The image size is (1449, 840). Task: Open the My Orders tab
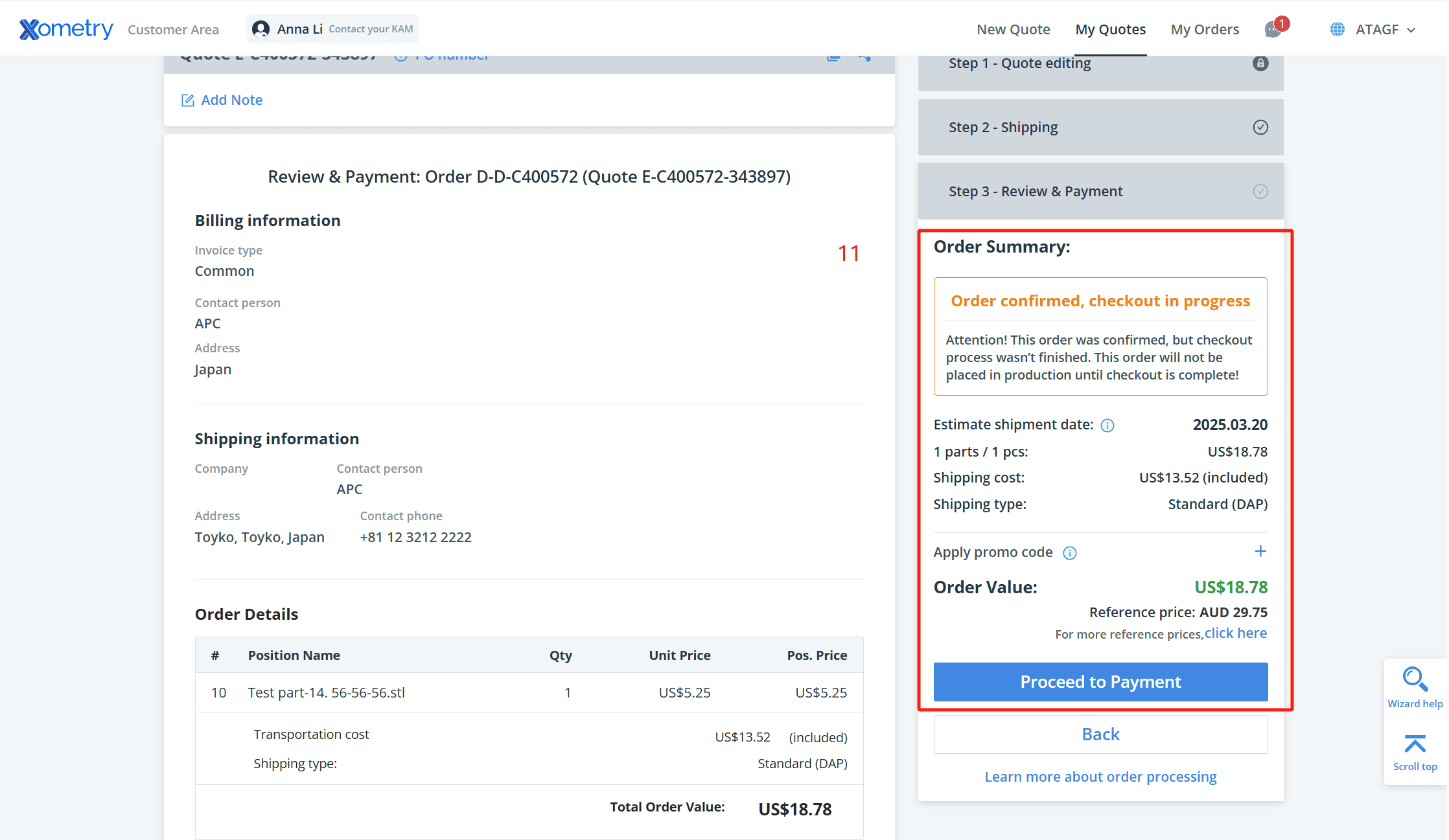(x=1205, y=30)
